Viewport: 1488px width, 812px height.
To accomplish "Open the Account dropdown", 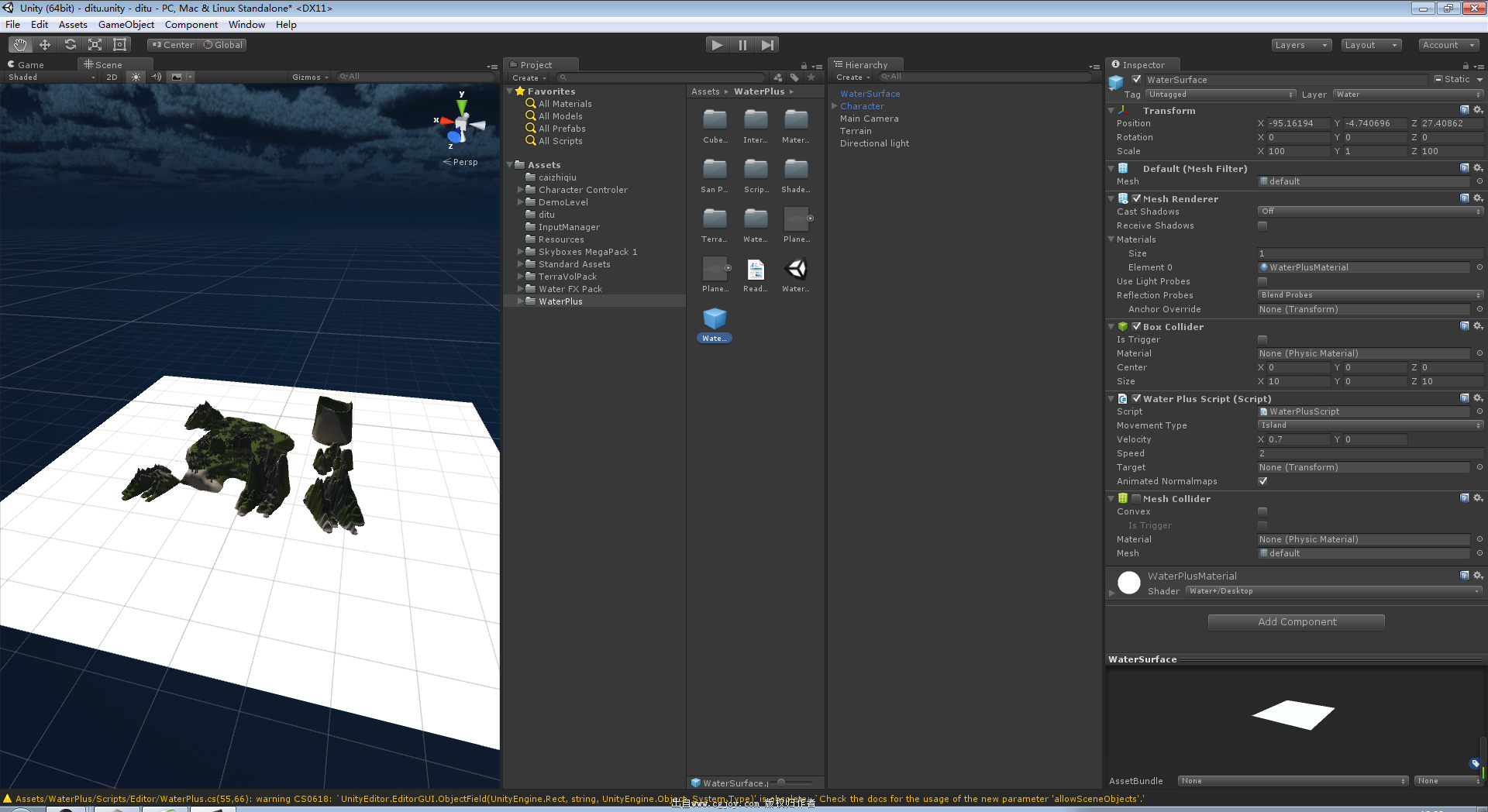I will 1448,45.
